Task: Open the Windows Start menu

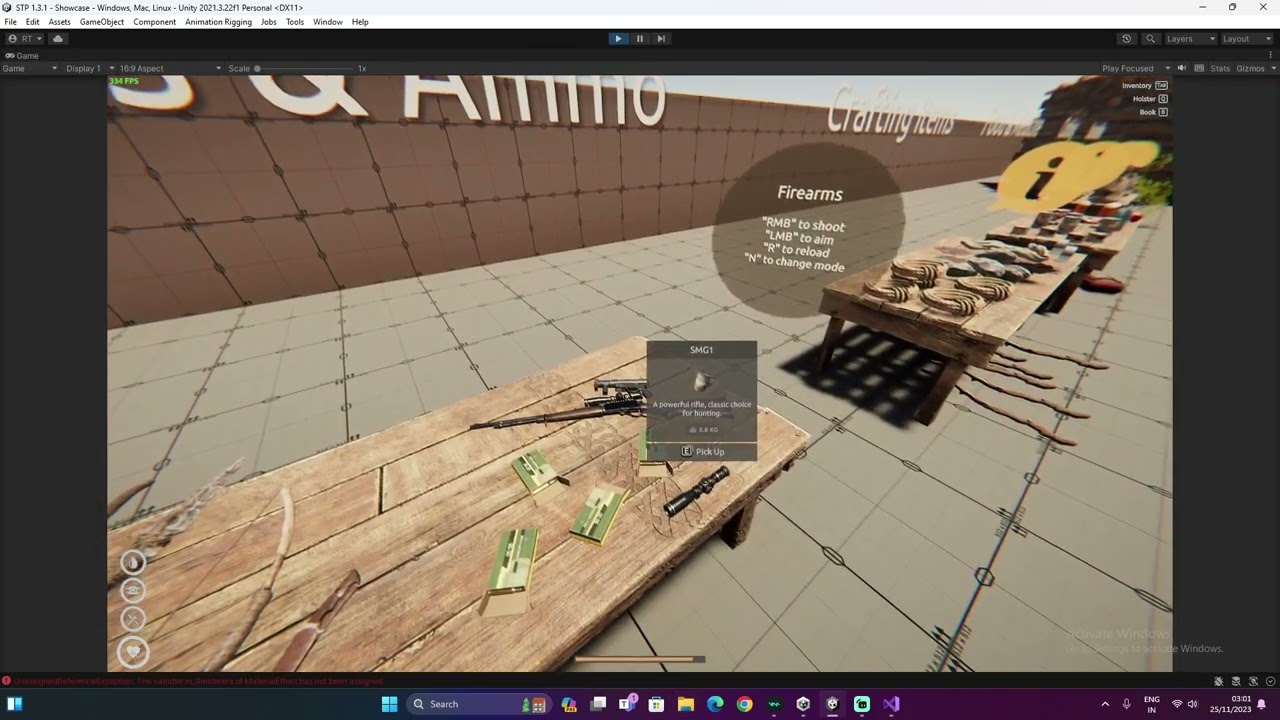Action: (x=389, y=704)
